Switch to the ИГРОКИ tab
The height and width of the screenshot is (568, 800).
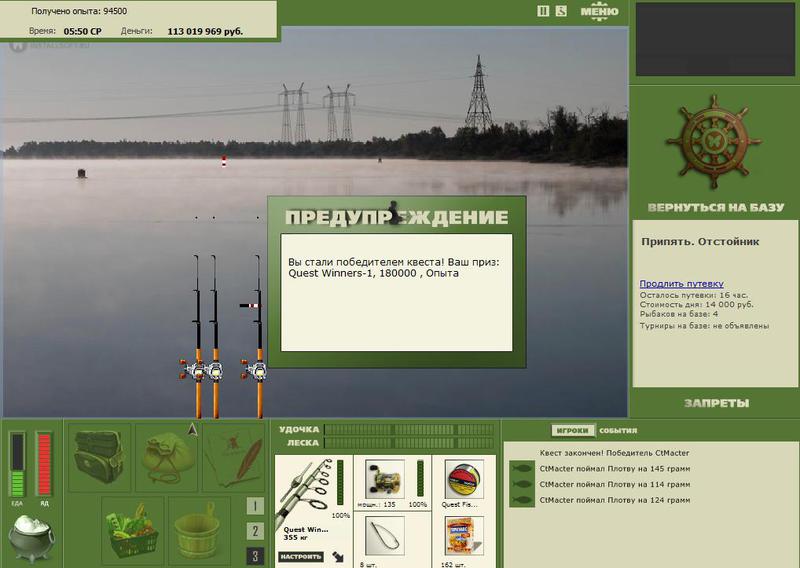[573, 430]
